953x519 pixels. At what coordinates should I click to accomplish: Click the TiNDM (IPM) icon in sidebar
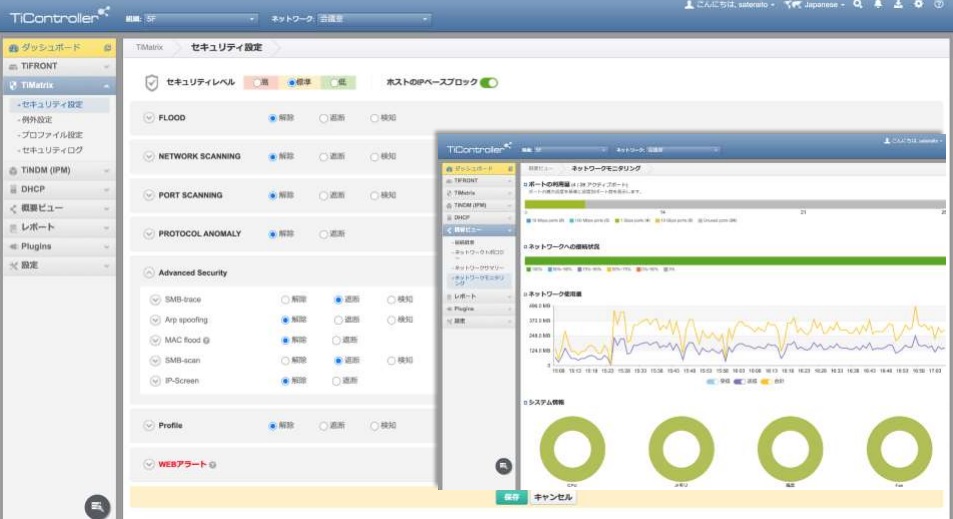13,170
